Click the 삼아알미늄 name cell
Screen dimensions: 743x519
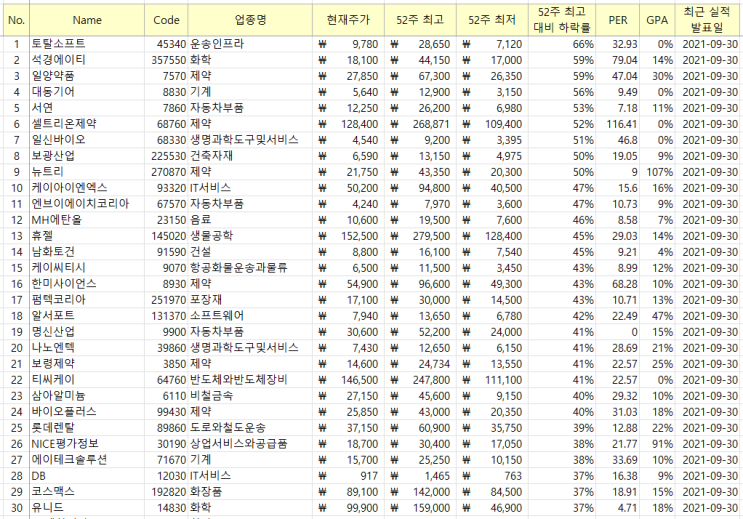(87, 396)
